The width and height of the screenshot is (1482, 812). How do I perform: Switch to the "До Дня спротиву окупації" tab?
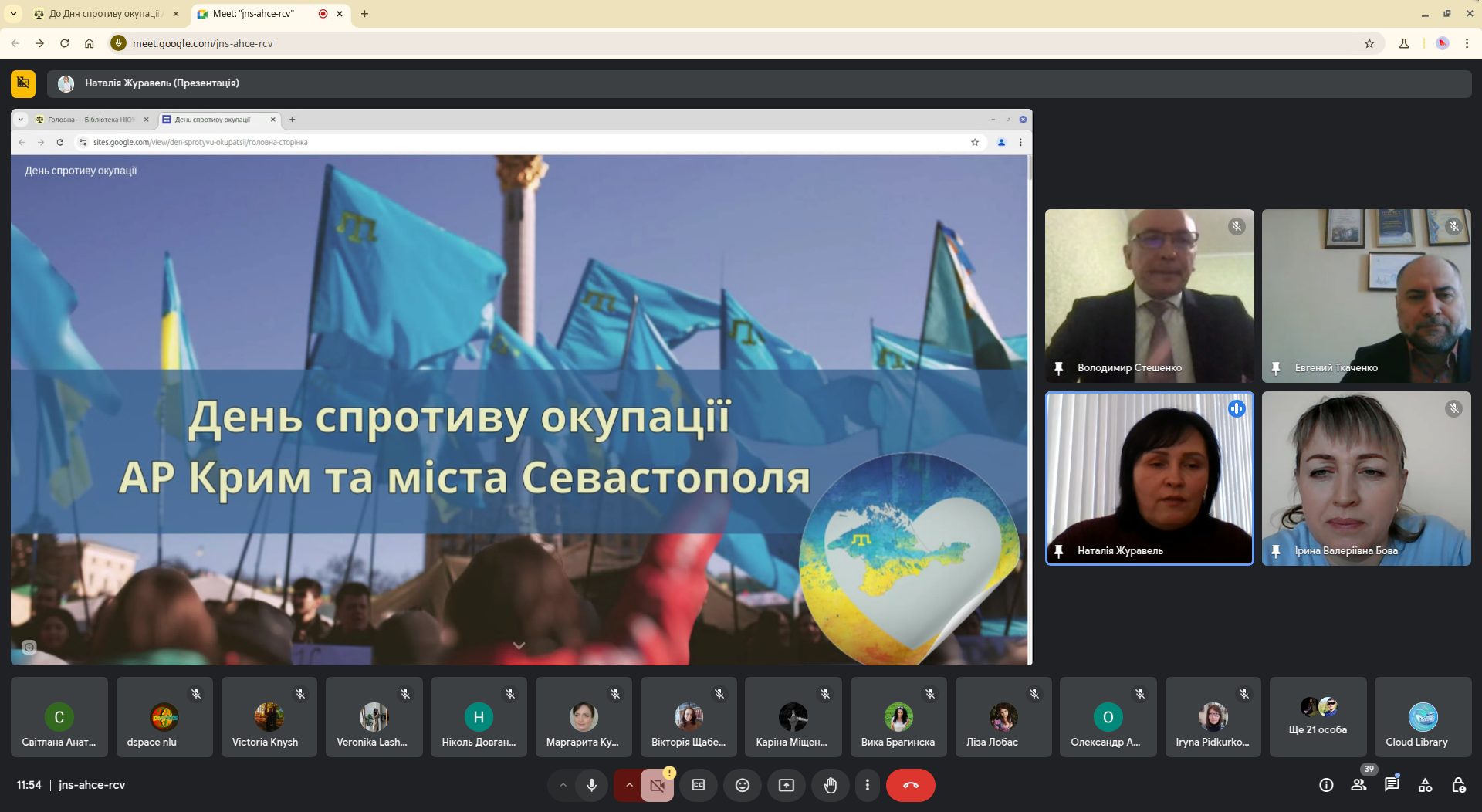click(104, 14)
